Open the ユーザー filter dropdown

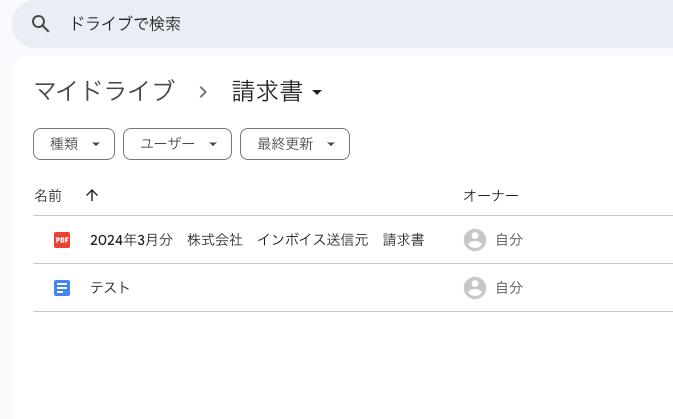tap(177, 144)
